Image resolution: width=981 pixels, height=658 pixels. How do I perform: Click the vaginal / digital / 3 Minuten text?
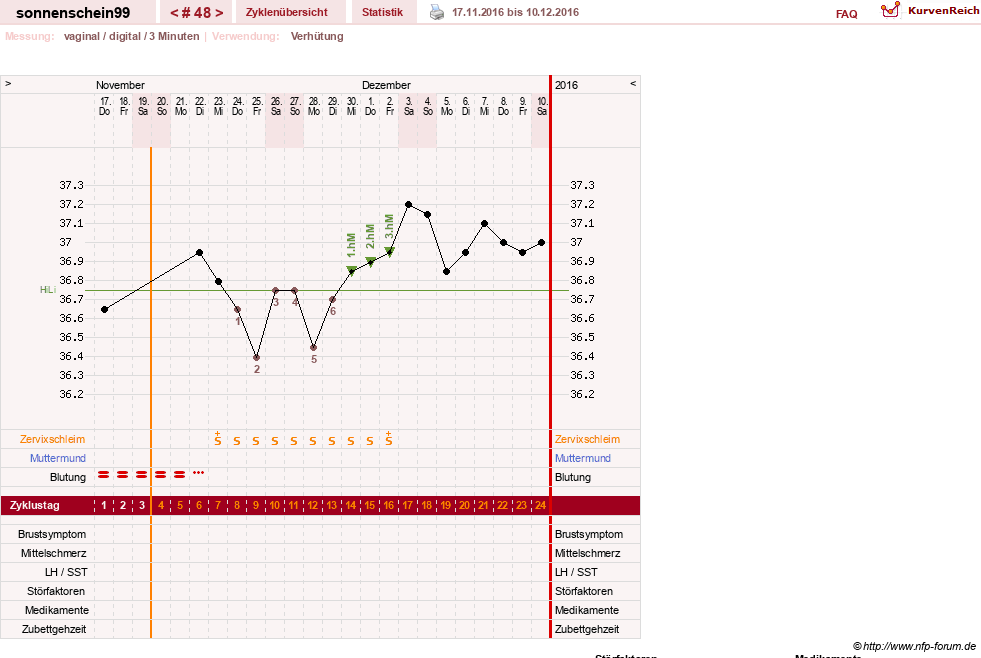tap(131, 36)
